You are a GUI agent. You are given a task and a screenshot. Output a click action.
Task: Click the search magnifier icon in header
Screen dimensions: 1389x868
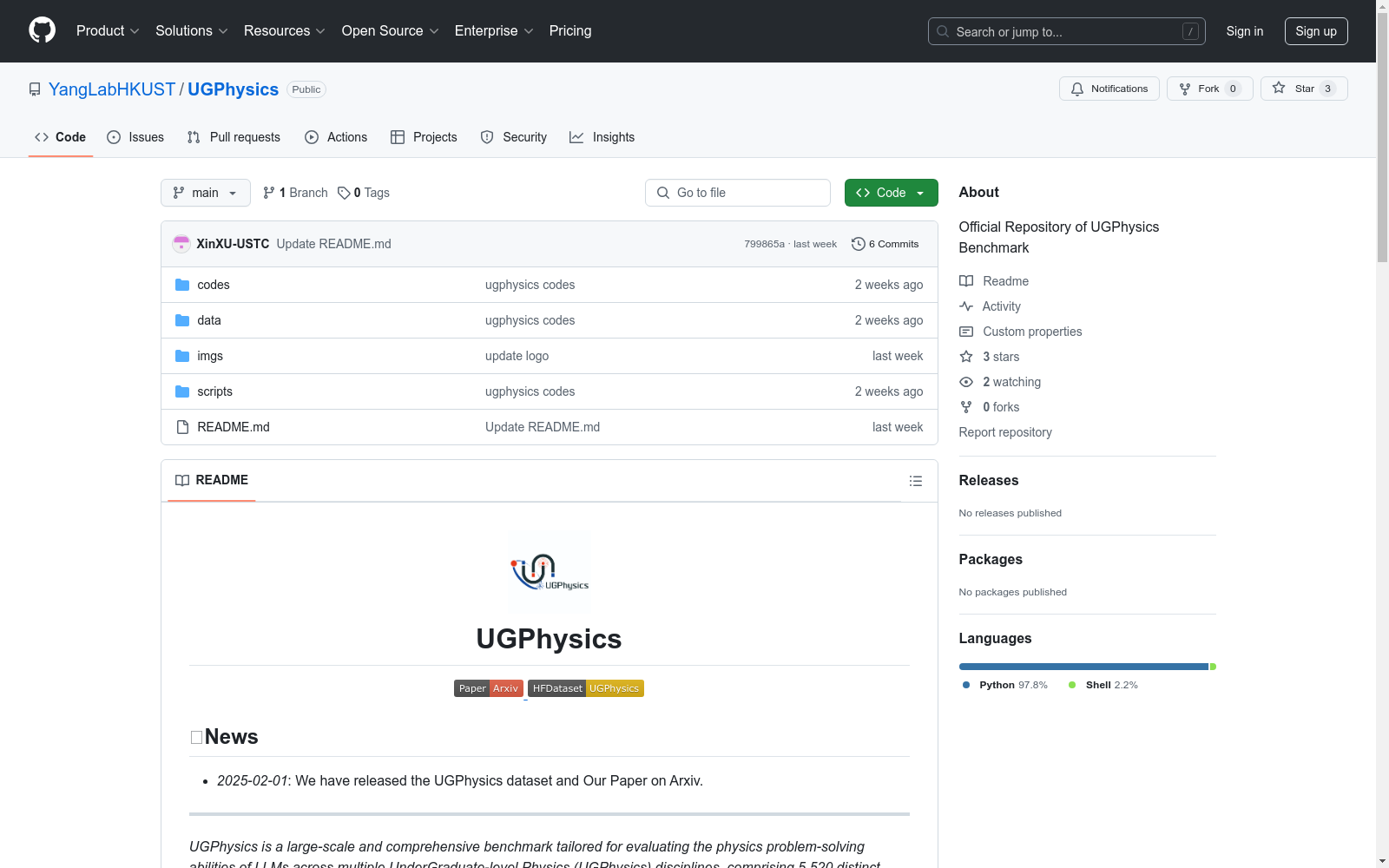(x=943, y=31)
